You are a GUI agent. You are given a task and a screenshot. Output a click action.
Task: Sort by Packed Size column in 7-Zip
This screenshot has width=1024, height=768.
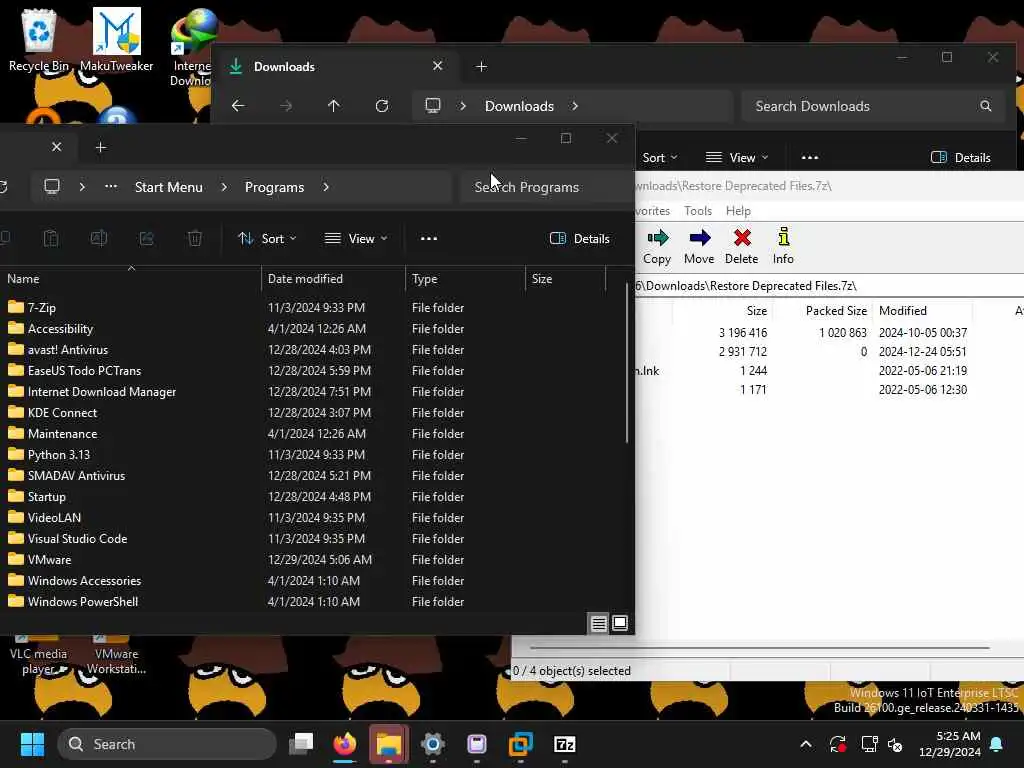coord(823,311)
